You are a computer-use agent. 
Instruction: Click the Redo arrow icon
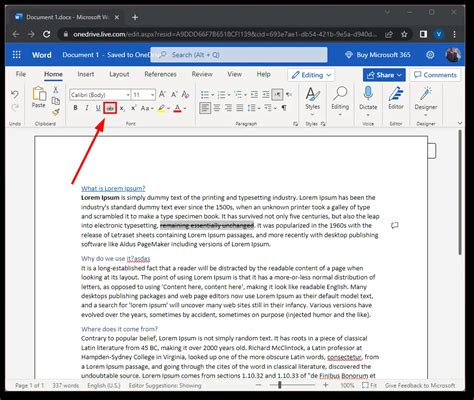pos(15,107)
